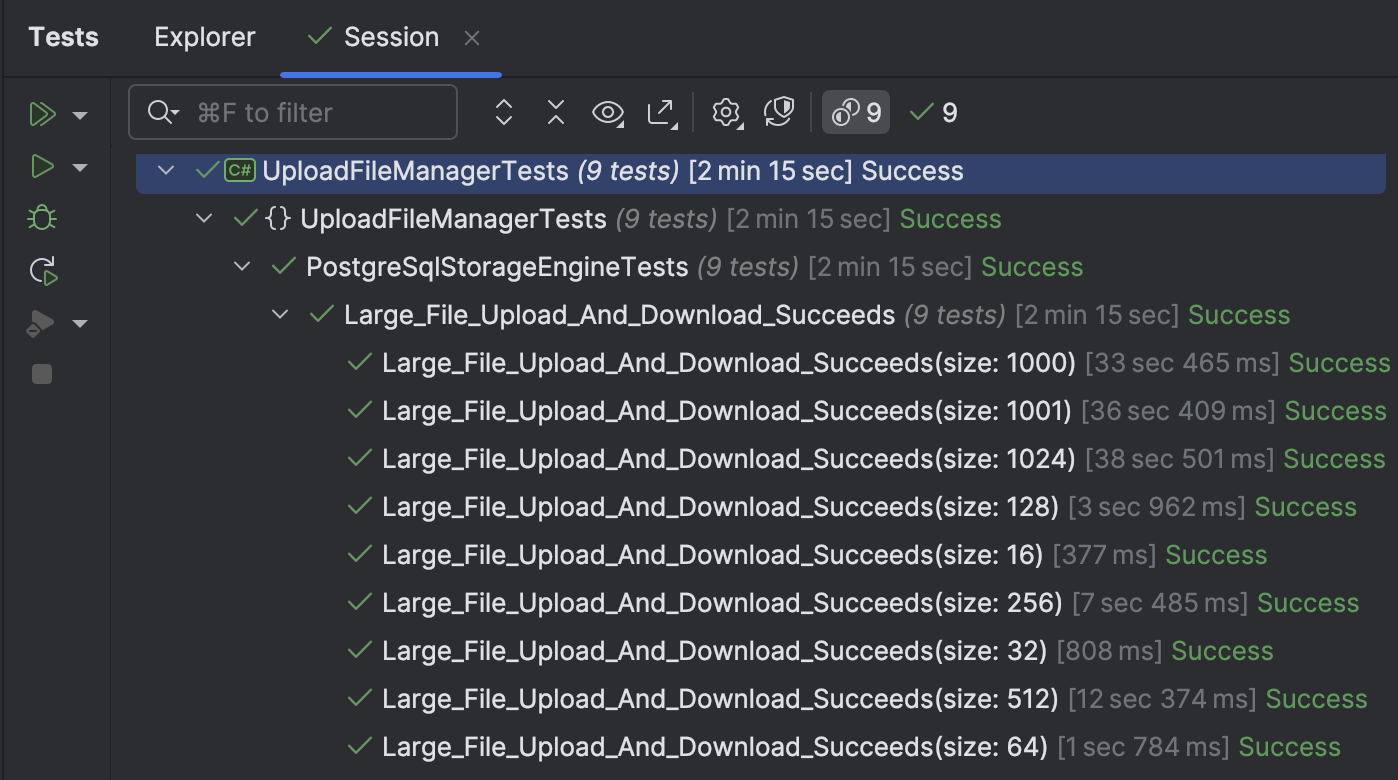
Task: Open the test session settings gear
Action: tap(727, 112)
